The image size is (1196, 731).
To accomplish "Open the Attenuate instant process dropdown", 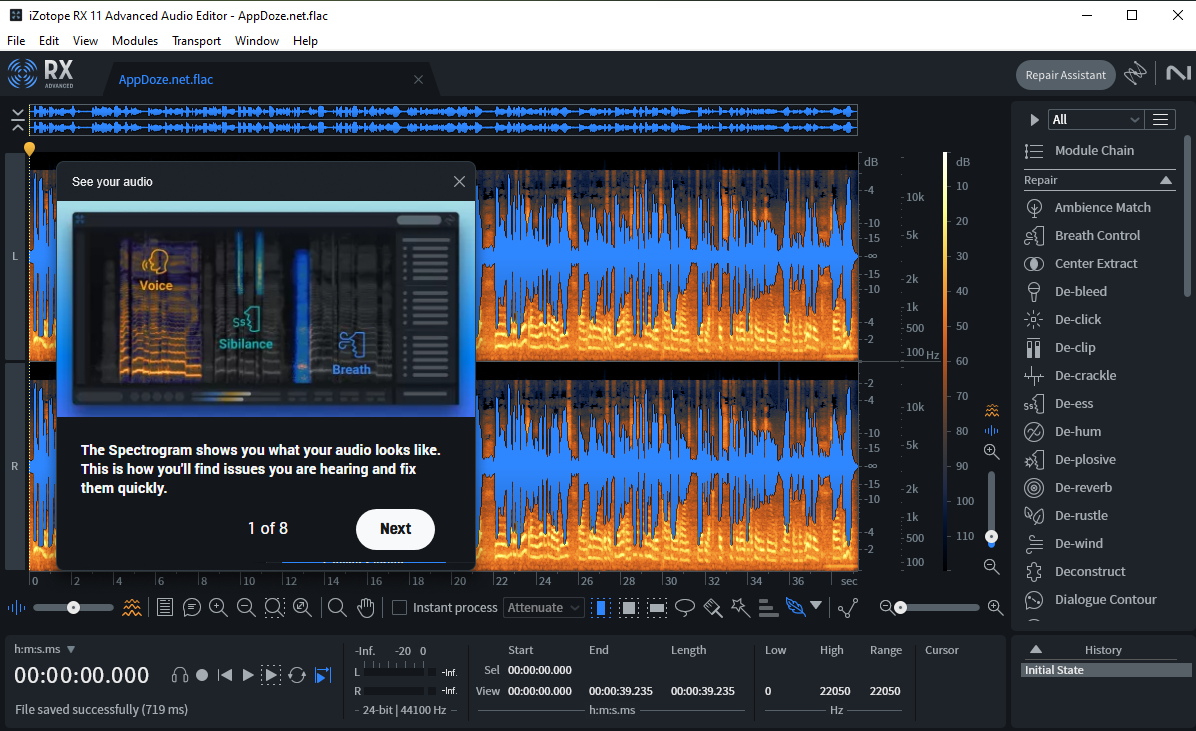I will pos(544,607).
